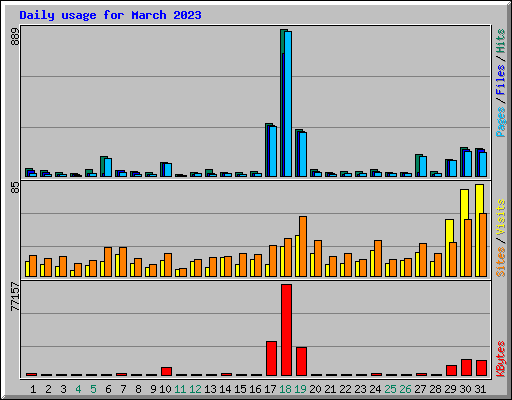This screenshot has height=400, width=512.
Task: Click the red KBytes bar for day 18
Action: coord(286,330)
